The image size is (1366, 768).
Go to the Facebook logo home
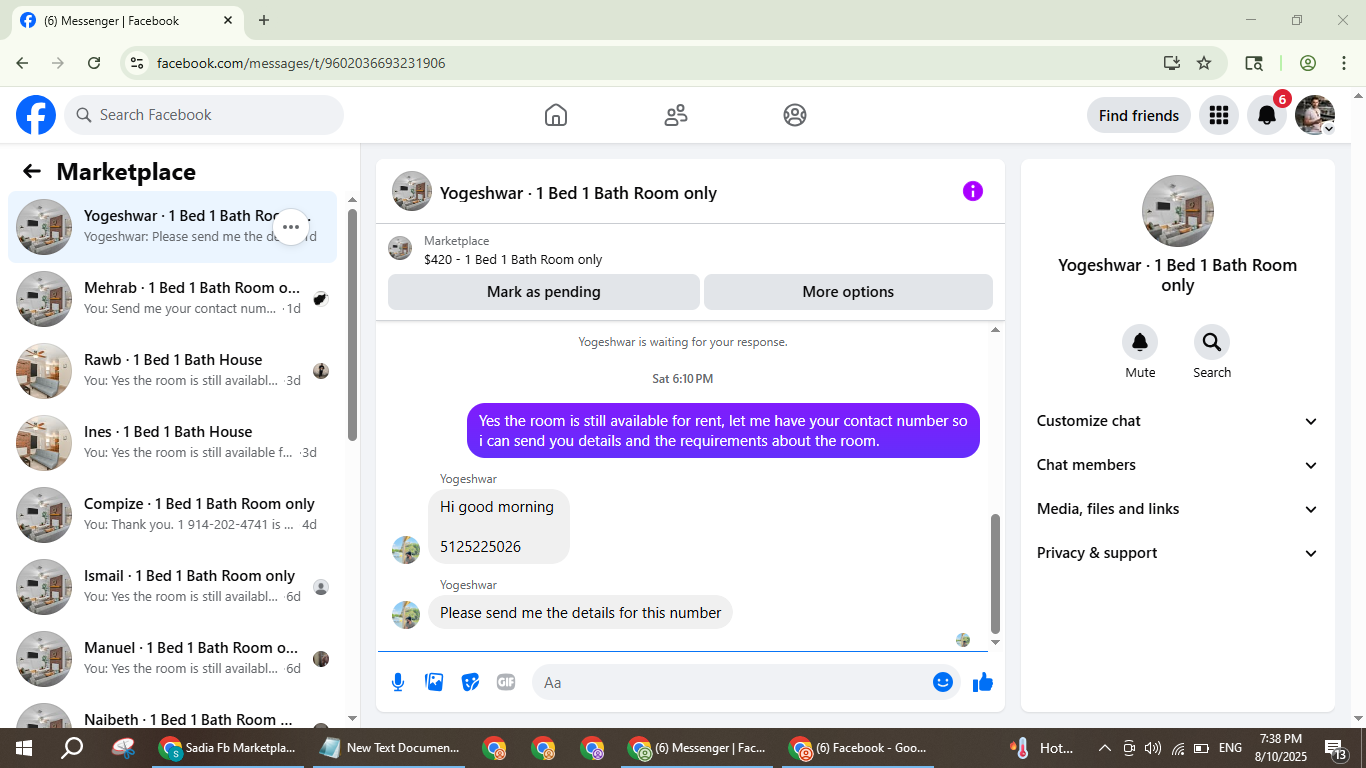[36, 115]
